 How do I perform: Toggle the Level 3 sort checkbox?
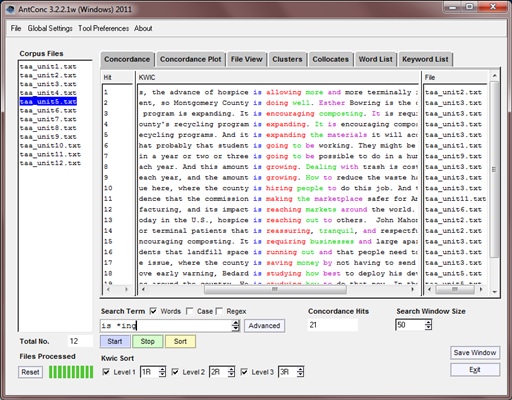tap(244, 372)
